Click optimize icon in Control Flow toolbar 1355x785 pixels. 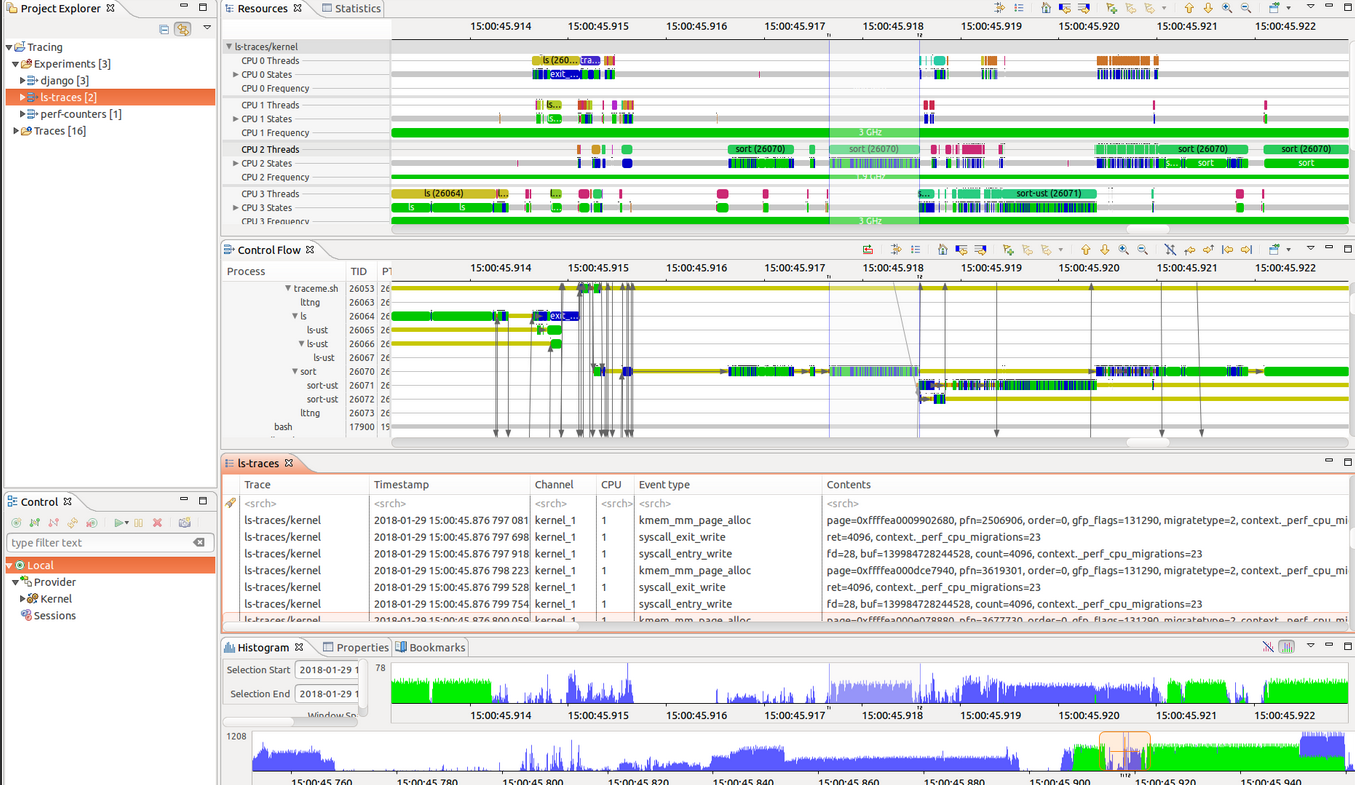(x=868, y=250)
